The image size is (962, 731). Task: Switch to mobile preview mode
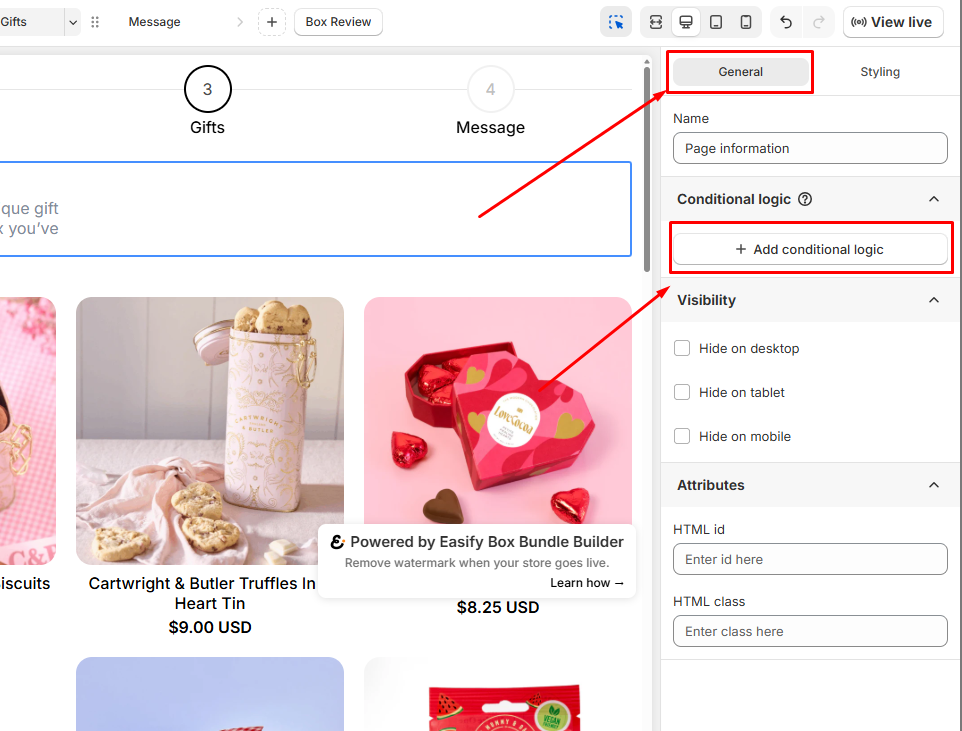746,22
